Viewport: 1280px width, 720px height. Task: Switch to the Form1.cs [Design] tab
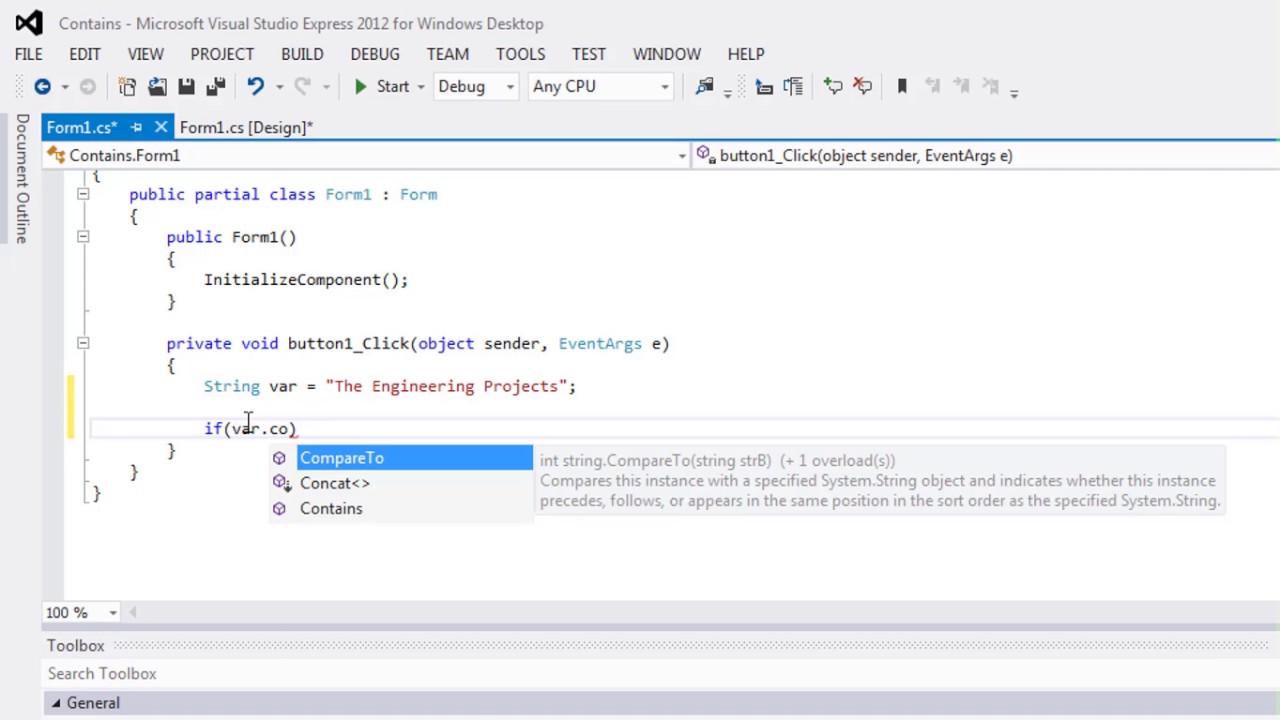(246, 127)
